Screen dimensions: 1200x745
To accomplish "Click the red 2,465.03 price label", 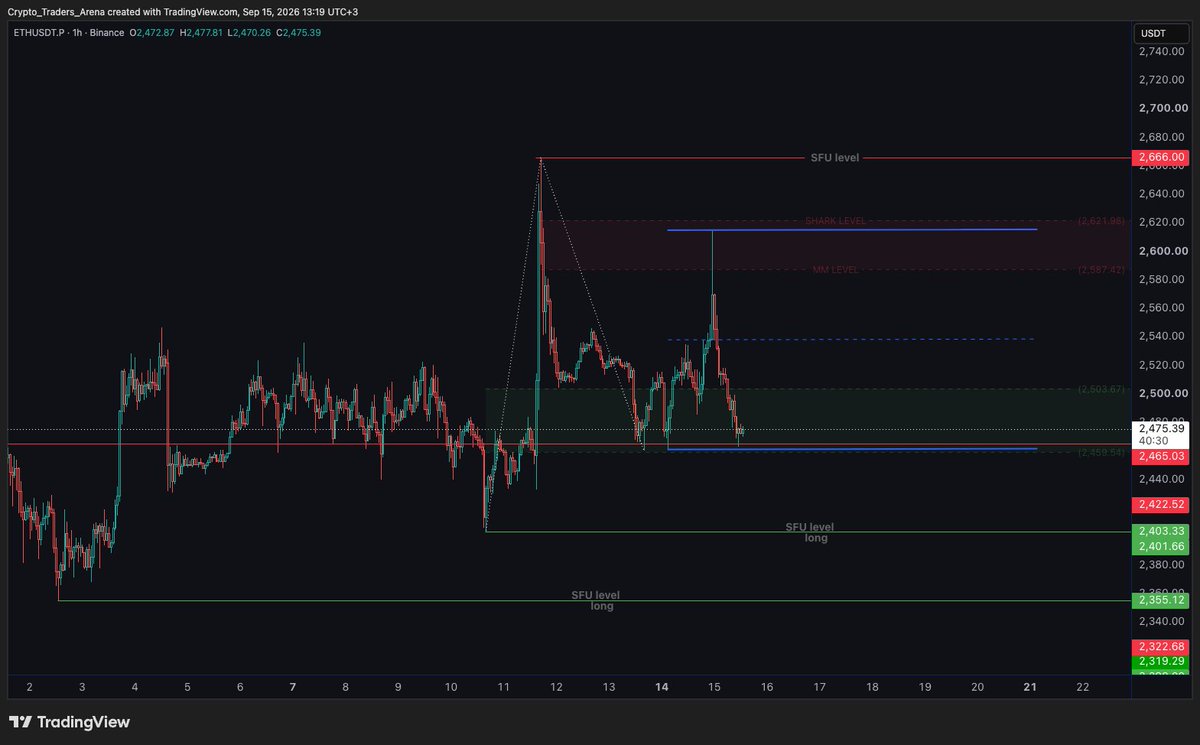I will (x=1161, y=456).
